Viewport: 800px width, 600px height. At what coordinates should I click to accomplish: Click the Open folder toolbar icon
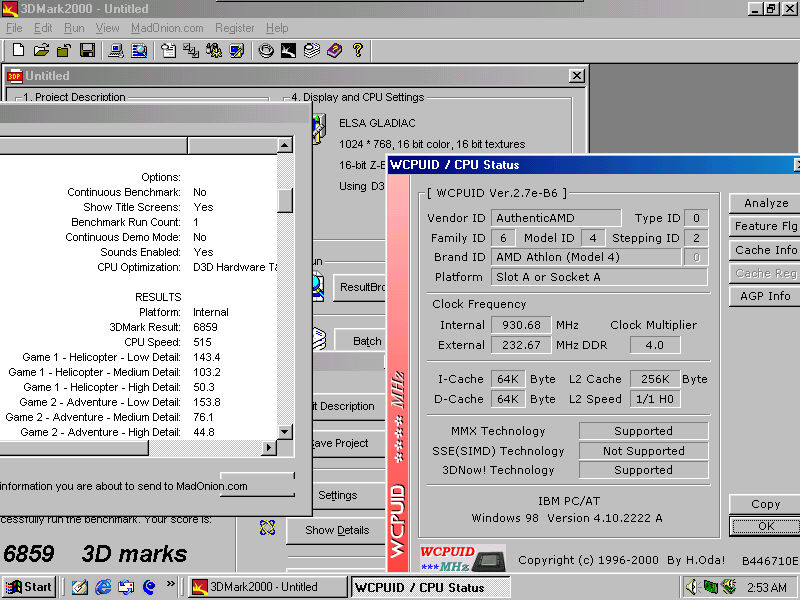[41, 50]
